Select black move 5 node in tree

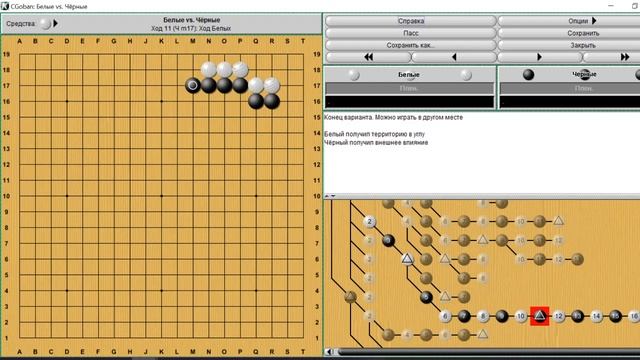coord(426,297)
